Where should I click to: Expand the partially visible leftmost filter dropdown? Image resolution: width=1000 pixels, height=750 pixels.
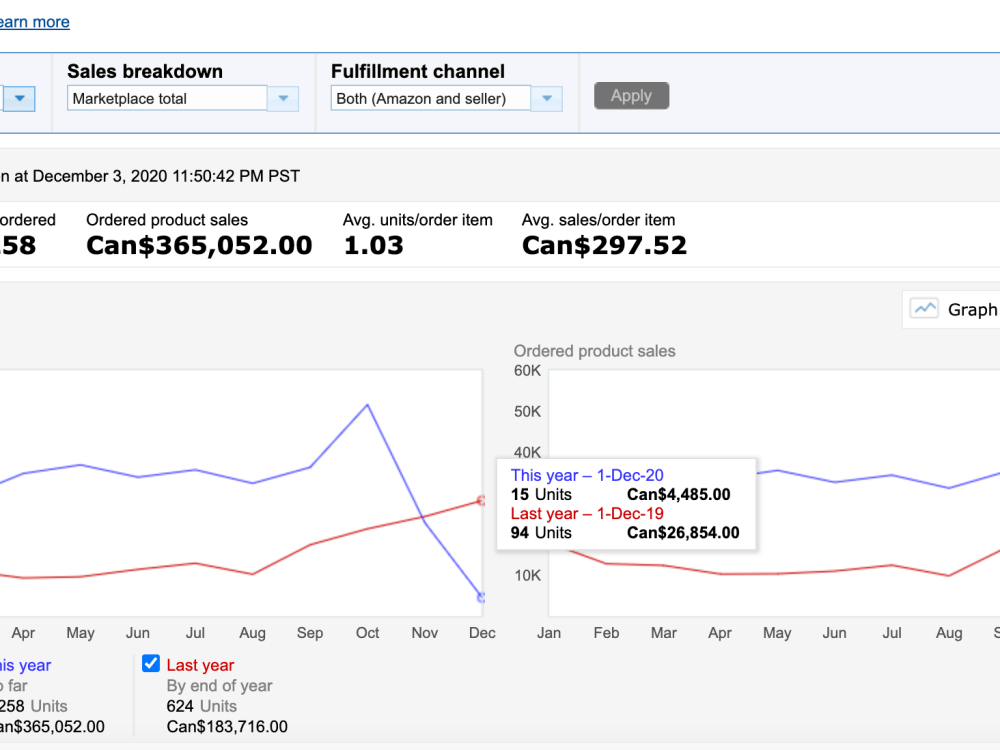pyautogui.click(x=19, y=99)
